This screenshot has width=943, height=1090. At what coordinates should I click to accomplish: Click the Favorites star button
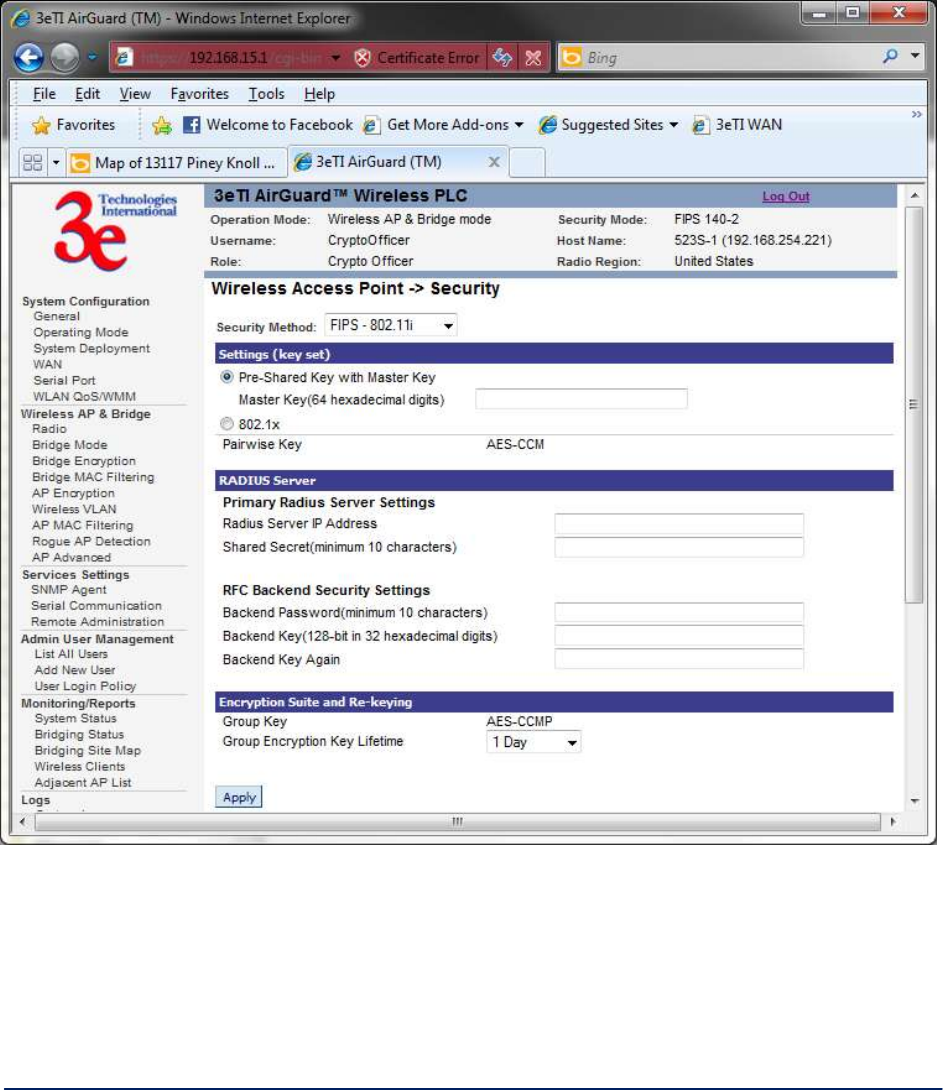pos(73,125)
